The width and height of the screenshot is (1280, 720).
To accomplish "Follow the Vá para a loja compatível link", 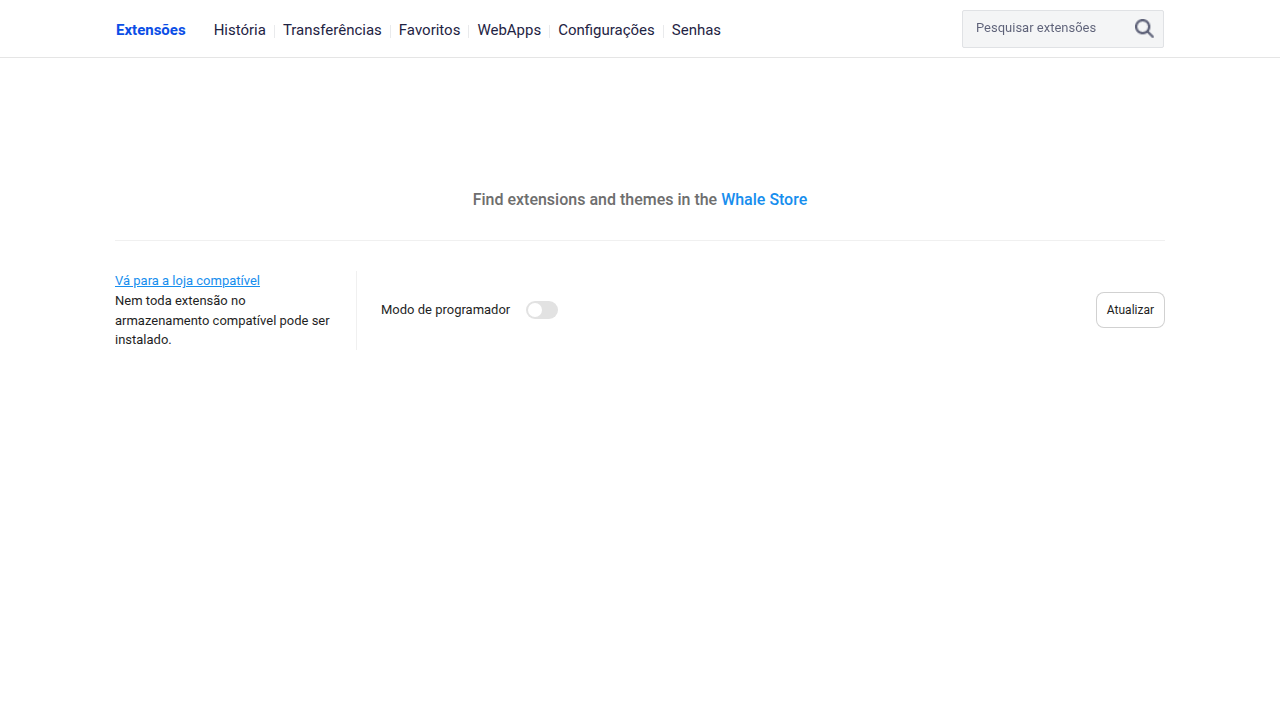I will point(187,281).
